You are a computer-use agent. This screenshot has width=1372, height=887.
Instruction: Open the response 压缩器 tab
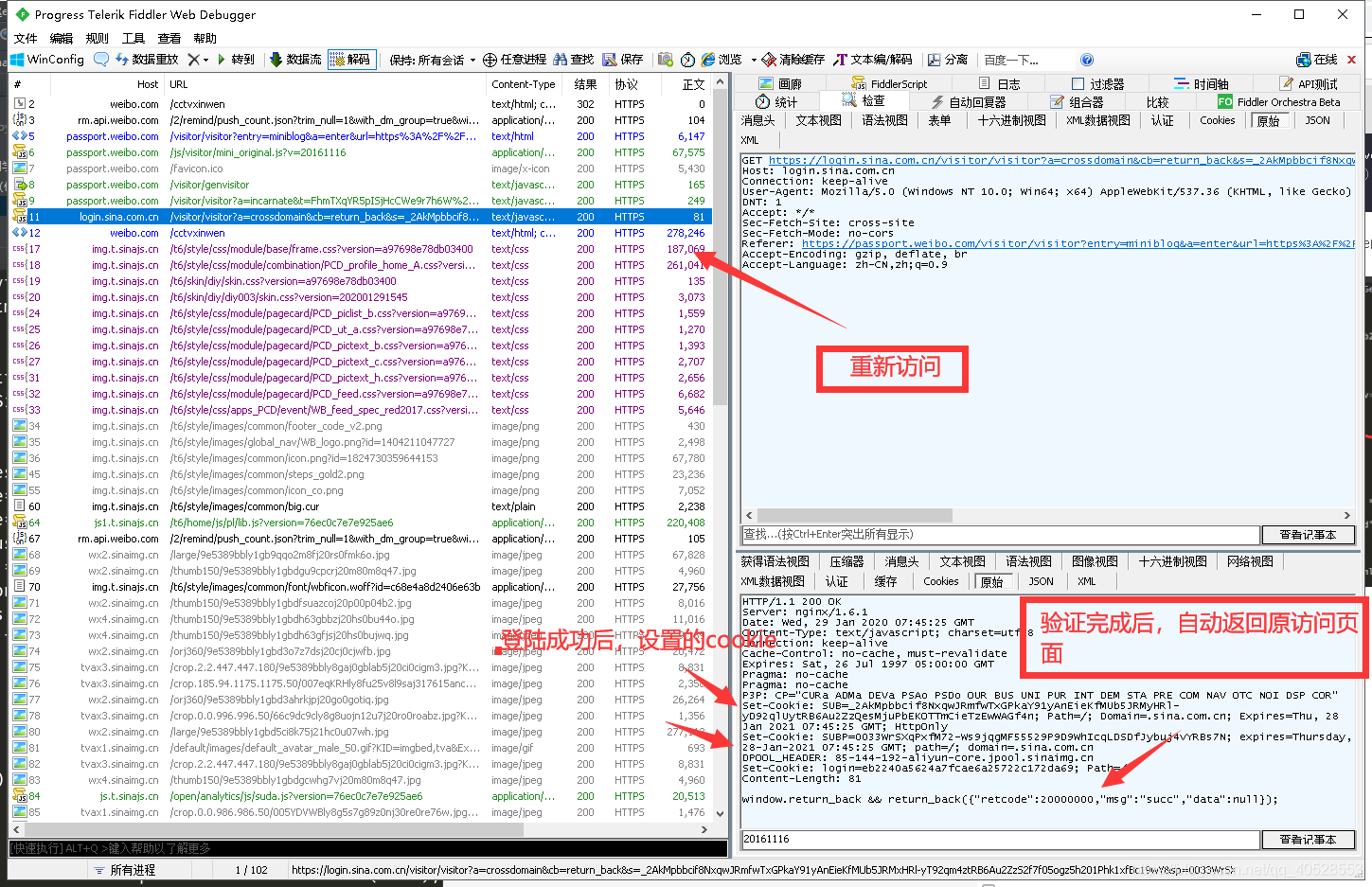coord(846,561)
